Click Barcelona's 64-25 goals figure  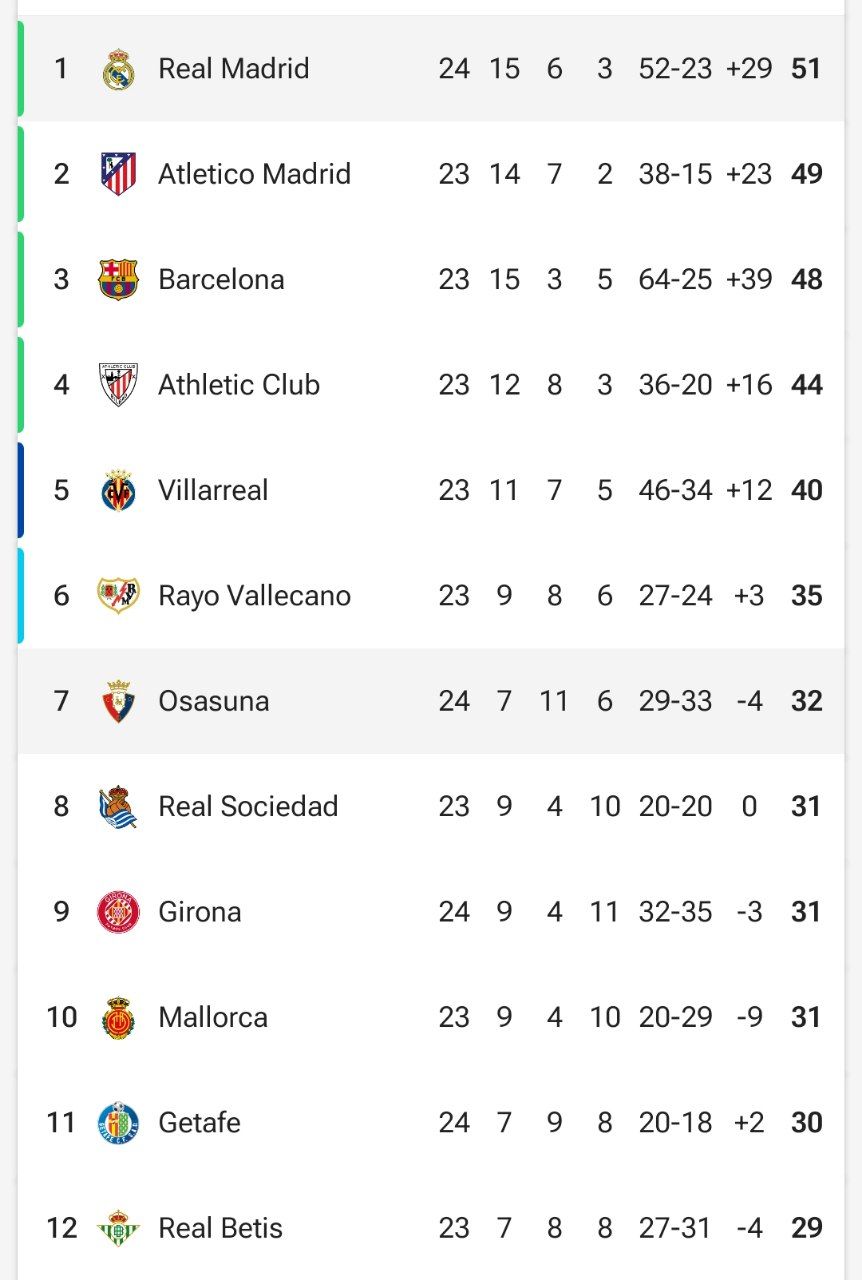676,279
